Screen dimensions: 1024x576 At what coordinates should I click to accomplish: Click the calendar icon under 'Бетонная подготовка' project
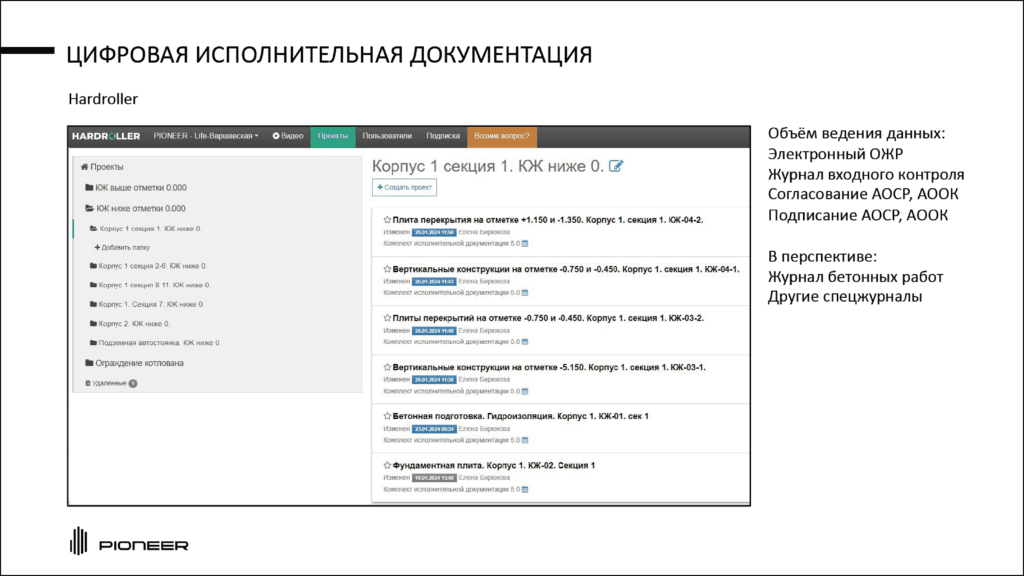tap(525, 440)
